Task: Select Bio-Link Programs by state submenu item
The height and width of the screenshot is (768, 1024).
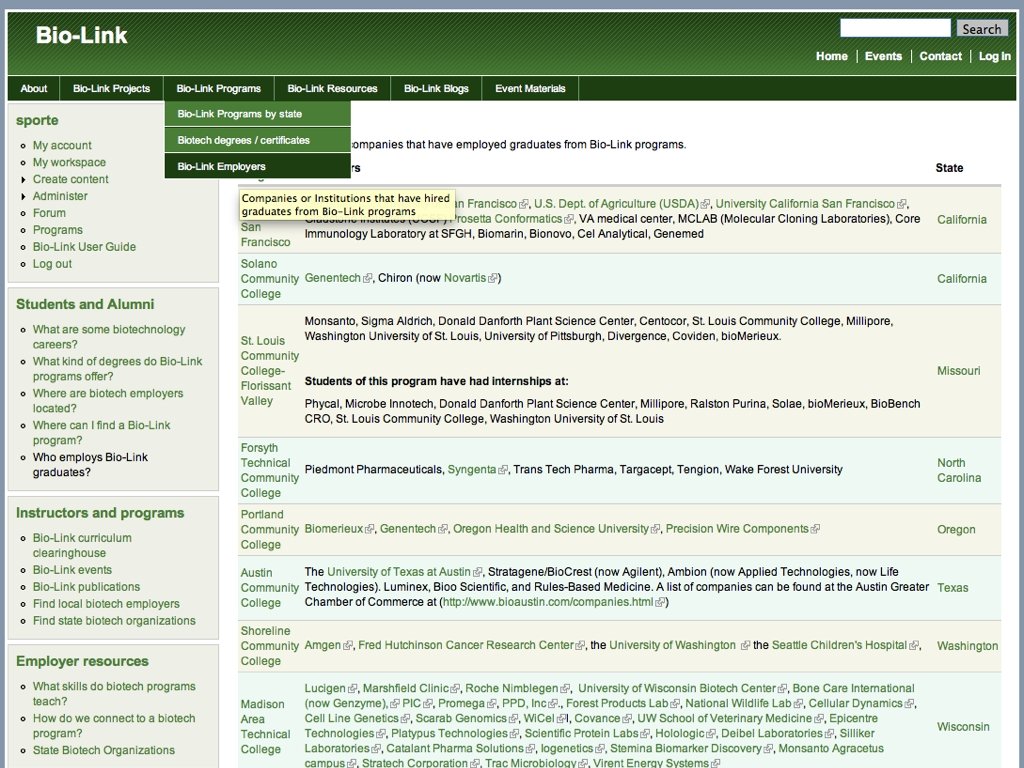Action: (257, 114)
